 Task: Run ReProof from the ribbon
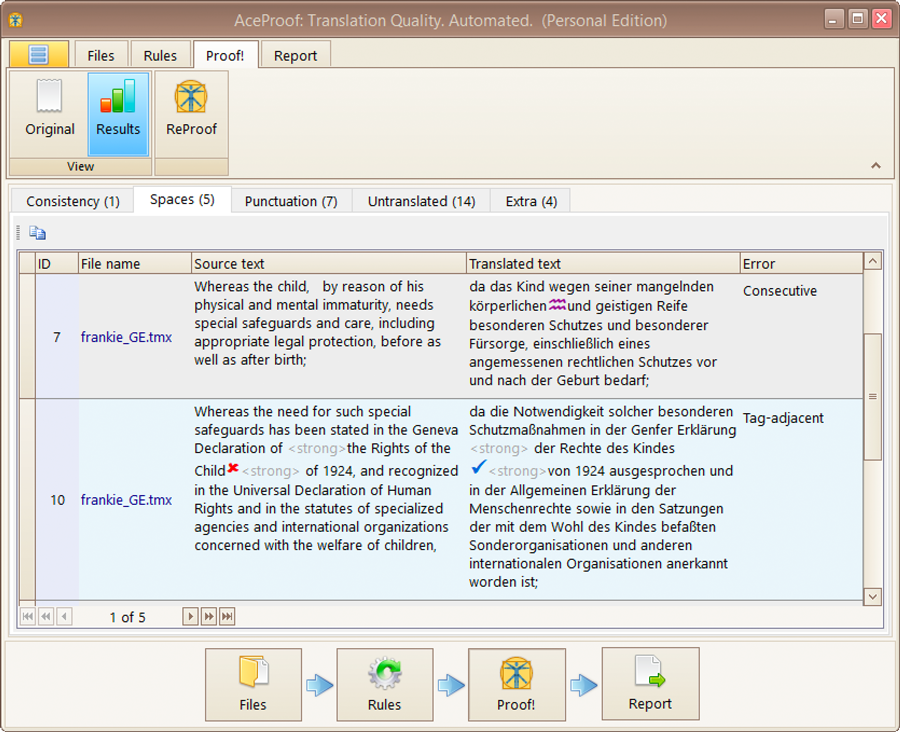coord(192,112)
